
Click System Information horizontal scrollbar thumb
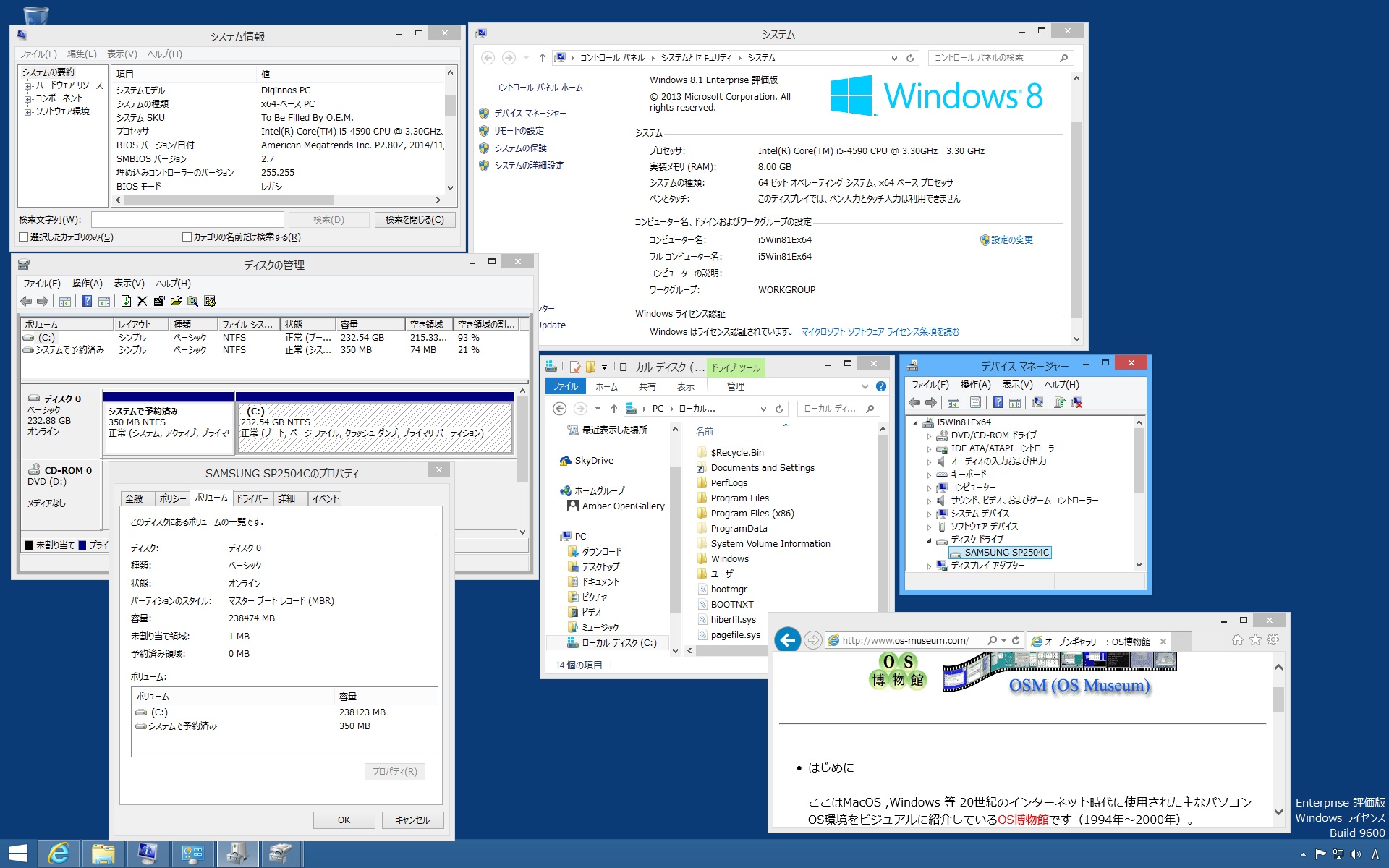[229, 200]
